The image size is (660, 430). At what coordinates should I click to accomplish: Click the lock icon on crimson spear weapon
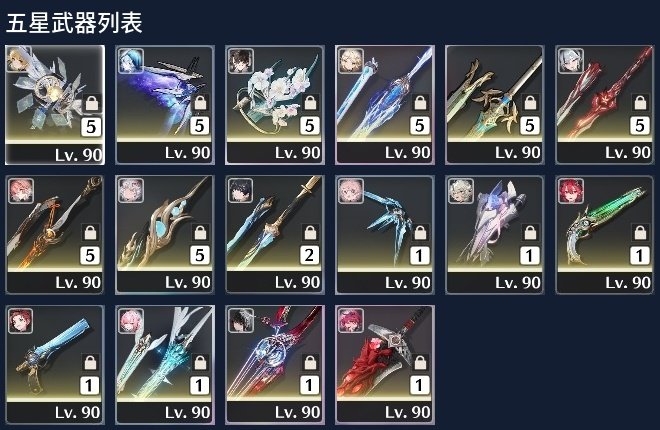pyautogui.click(x=640, y=103)
